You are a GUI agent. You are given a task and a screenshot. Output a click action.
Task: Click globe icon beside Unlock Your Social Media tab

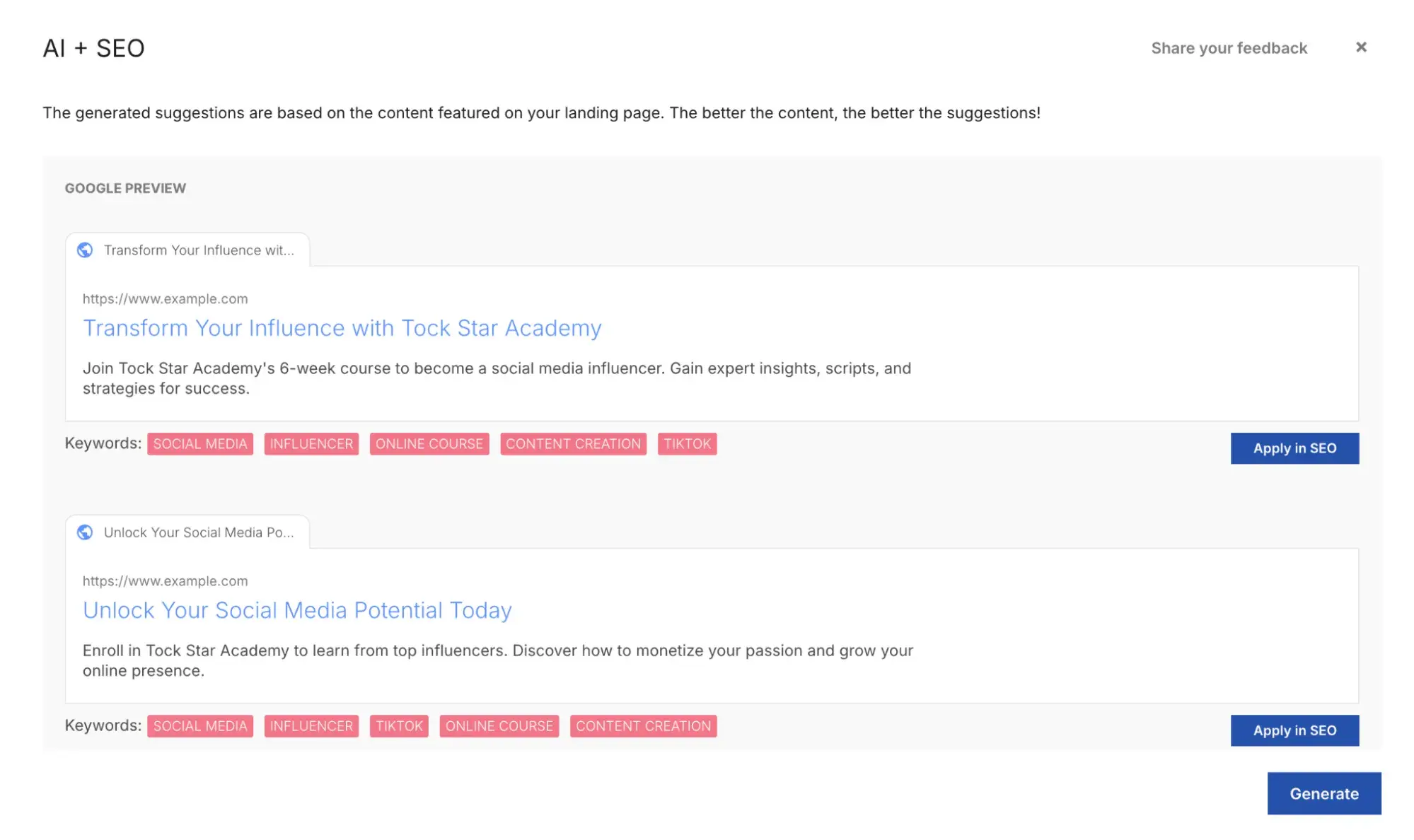pyautogui.click(x=85, y=532)
